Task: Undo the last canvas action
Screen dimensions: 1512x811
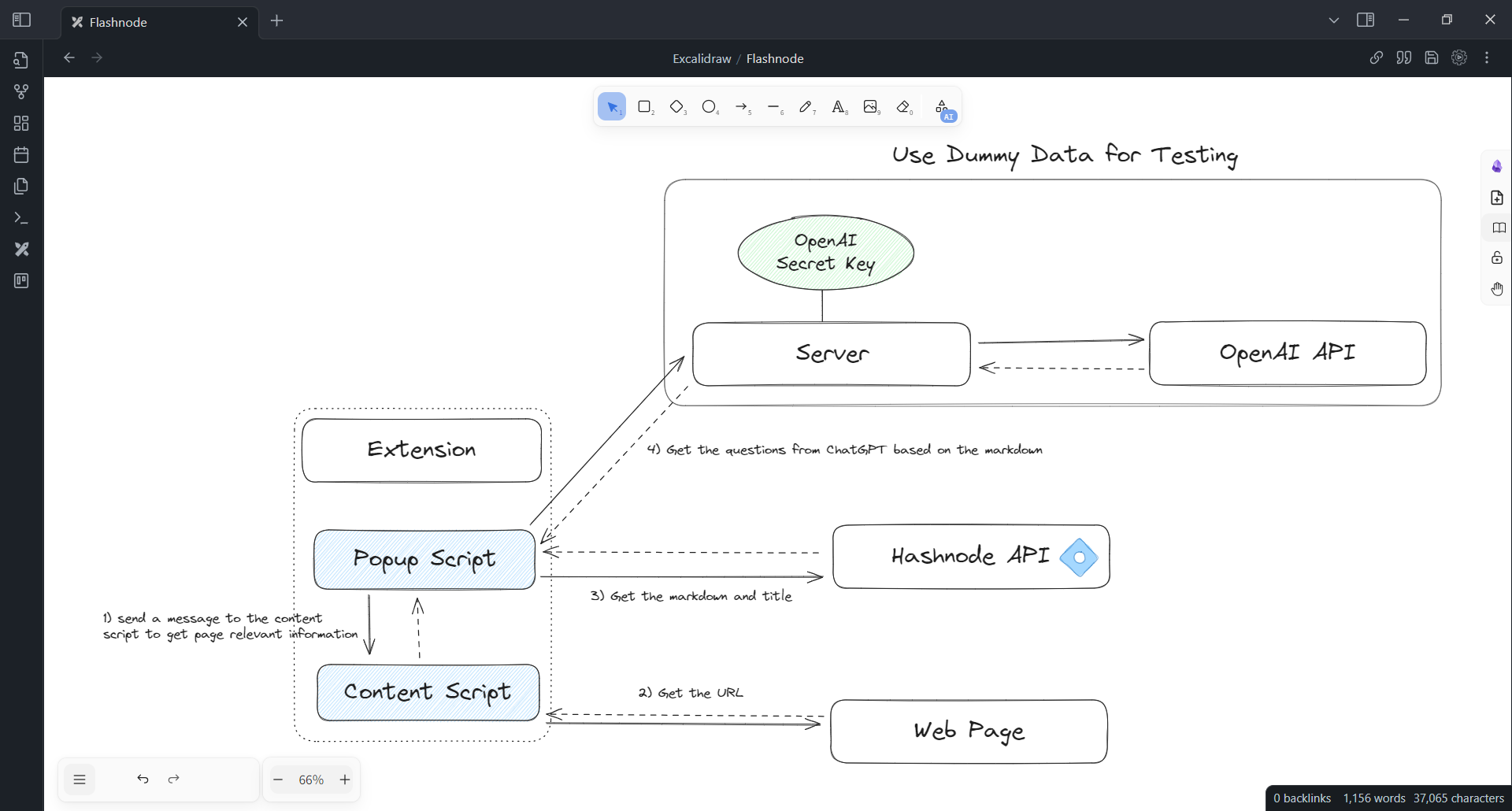Action: [x=143, y=780]
